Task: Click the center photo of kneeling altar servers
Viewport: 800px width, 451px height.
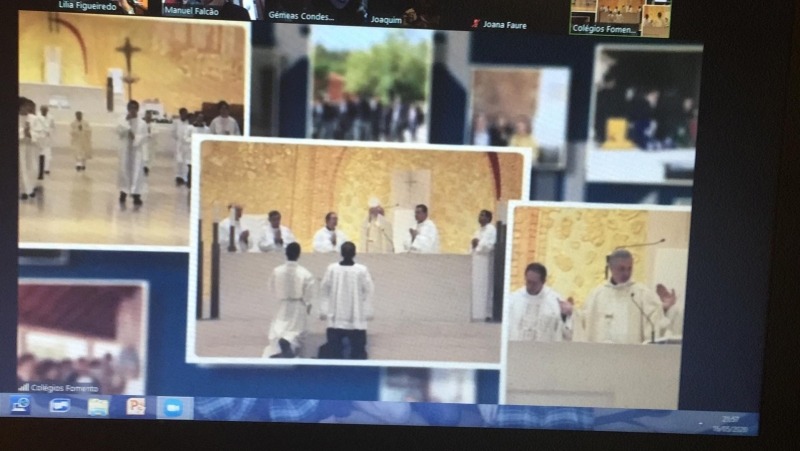Action: point(360,250)
